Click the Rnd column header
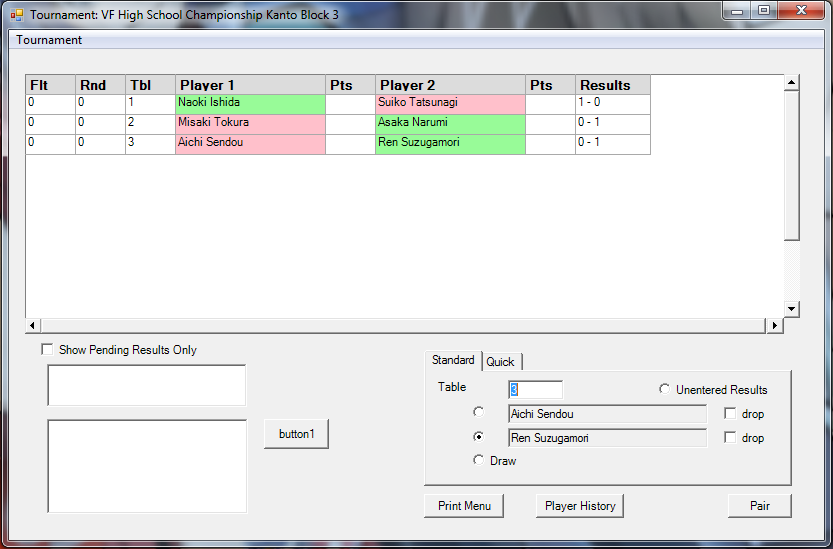833x549 pixels. pos(100,85)
